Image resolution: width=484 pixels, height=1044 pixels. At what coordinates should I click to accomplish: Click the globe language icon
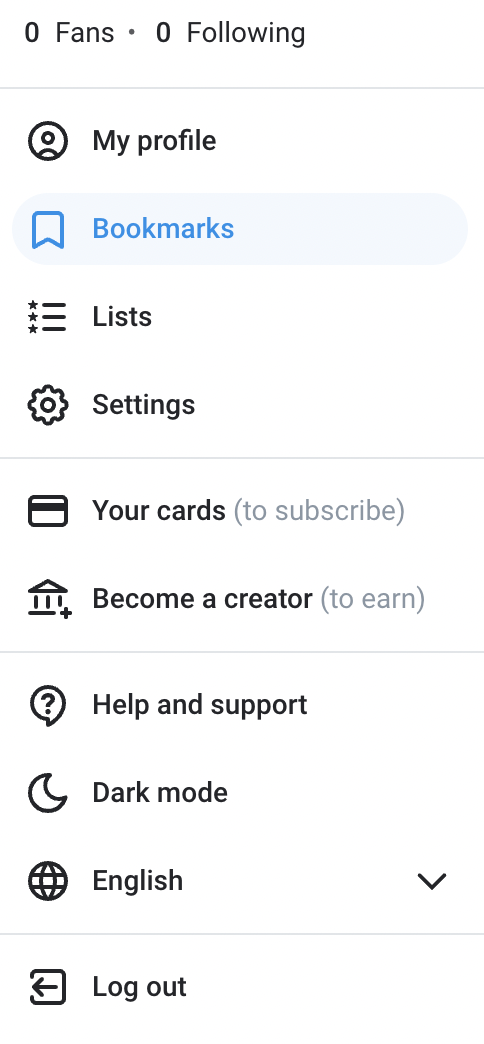(x=47, y=881)
